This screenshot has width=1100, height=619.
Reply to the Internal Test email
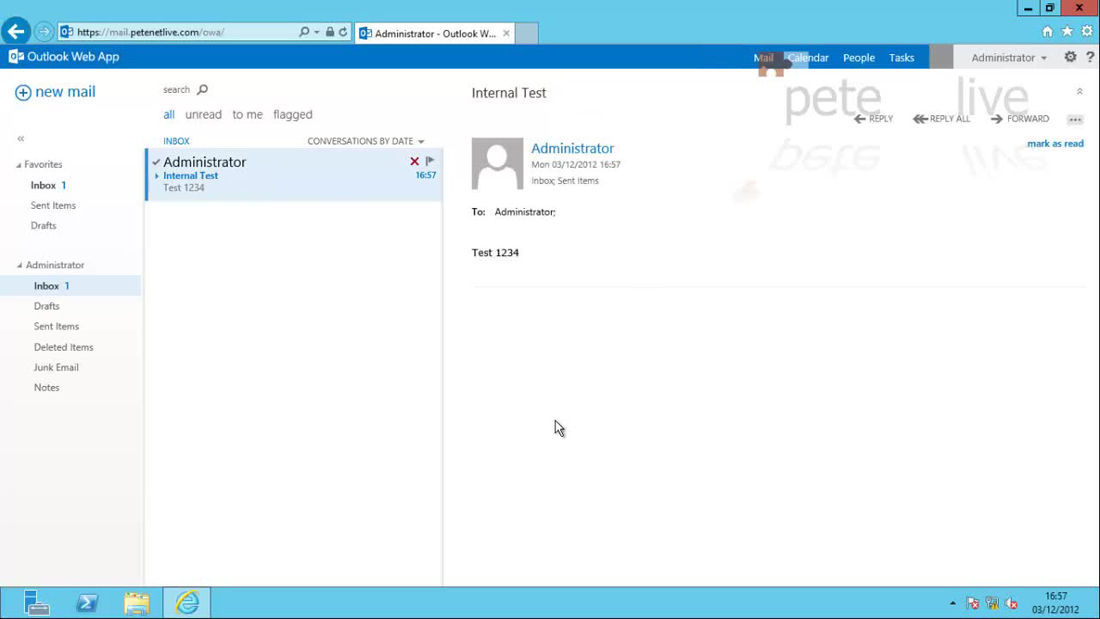873,119
